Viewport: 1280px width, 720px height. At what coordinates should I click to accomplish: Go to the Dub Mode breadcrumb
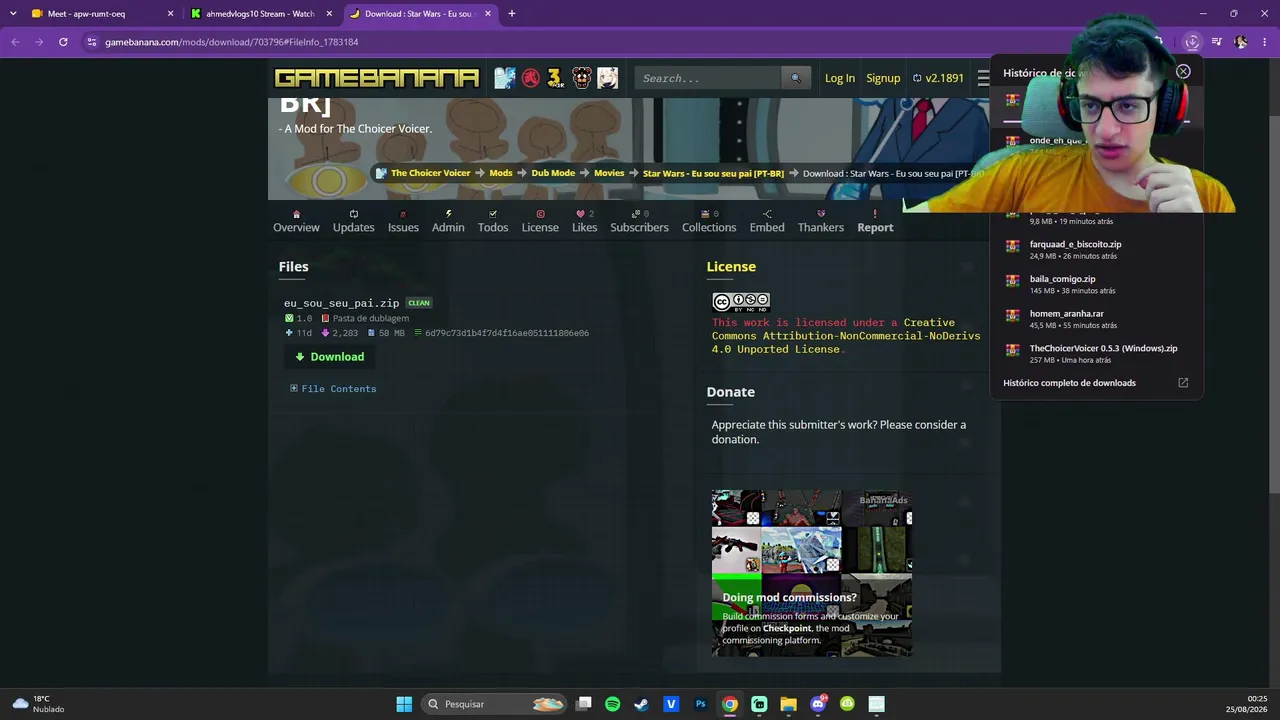tap(553, 173)
